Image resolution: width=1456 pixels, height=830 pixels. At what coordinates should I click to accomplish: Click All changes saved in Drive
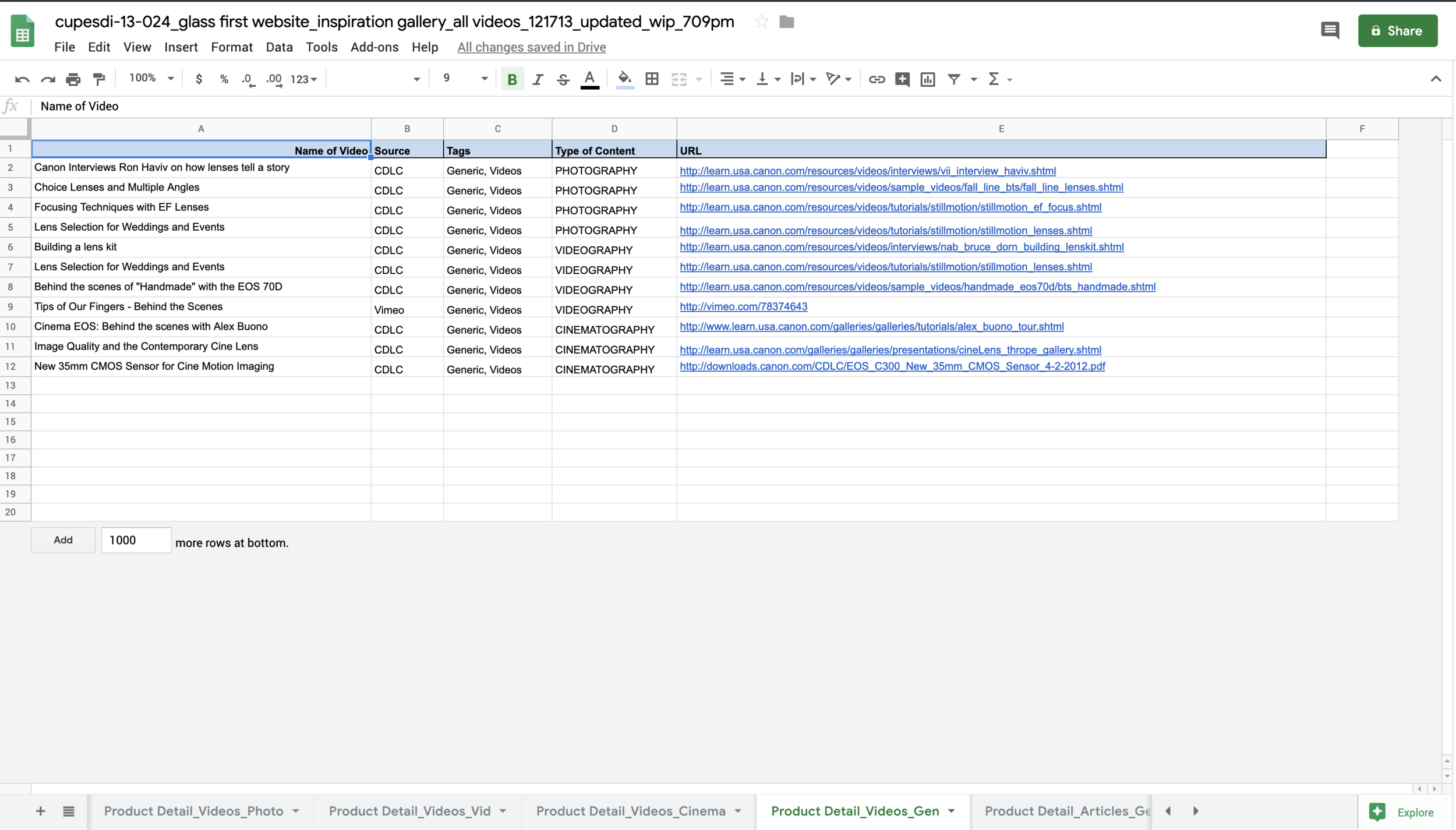(532, 47)
